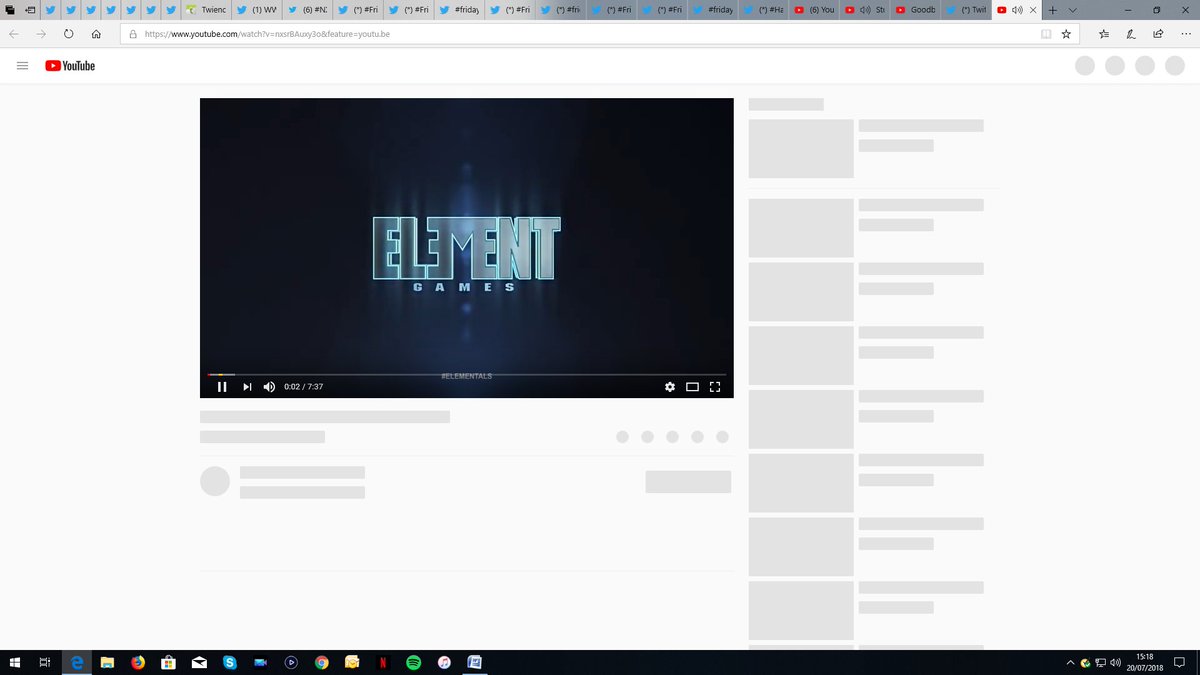Pause the video playback
Screen dimensions: 1200x675
point(222,387)
